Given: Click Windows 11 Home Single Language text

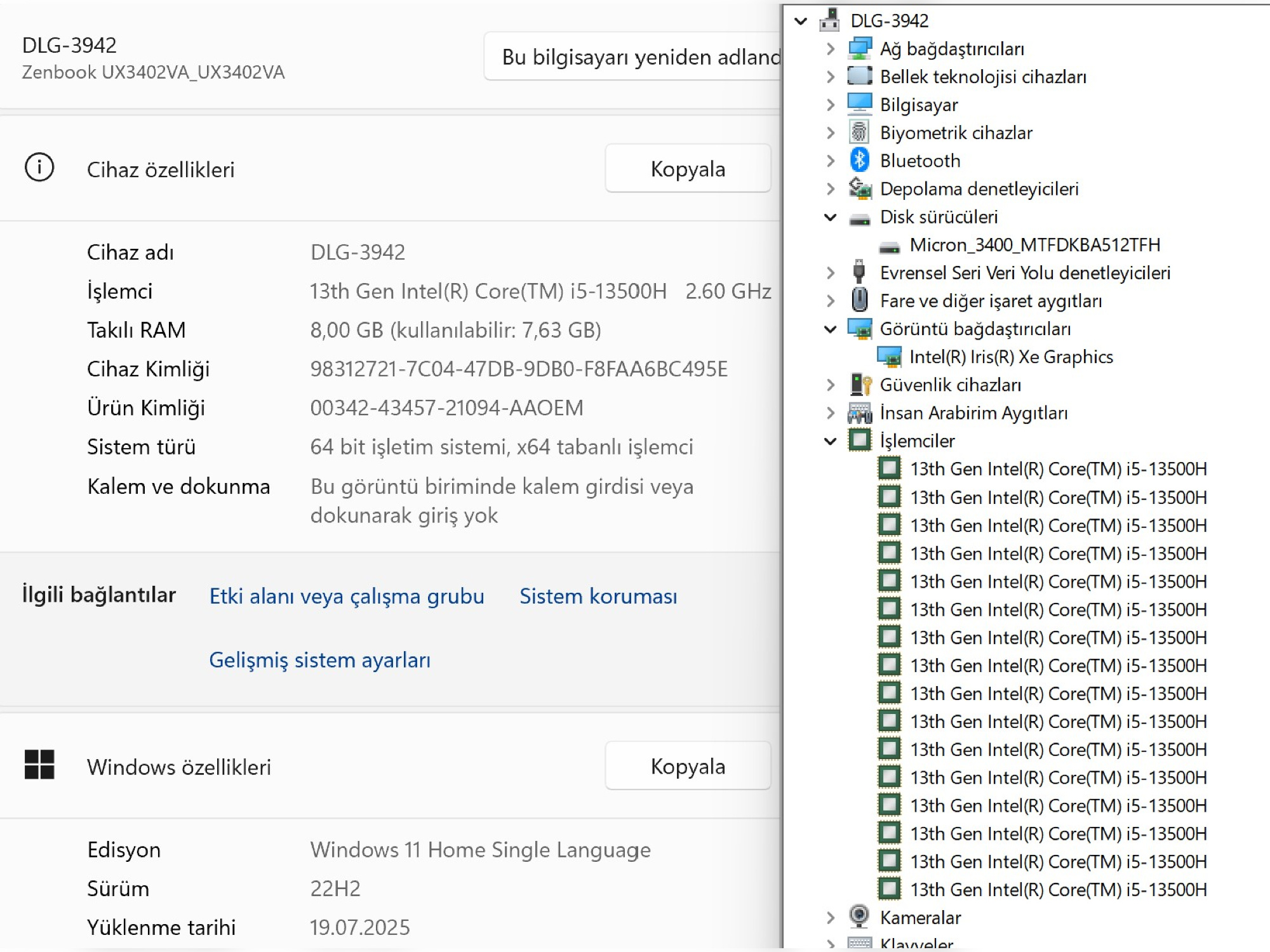Looking at the screenshot, I should click(480, 849).
